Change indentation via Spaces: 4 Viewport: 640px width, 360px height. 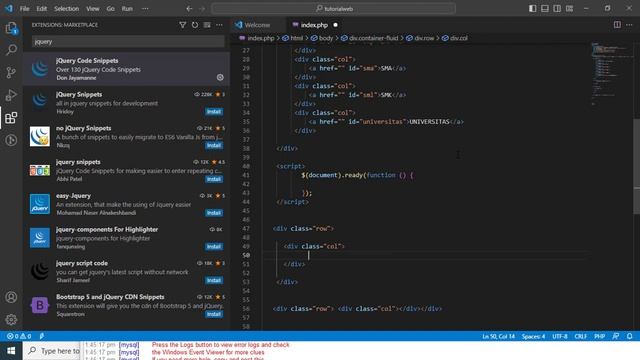533,336
